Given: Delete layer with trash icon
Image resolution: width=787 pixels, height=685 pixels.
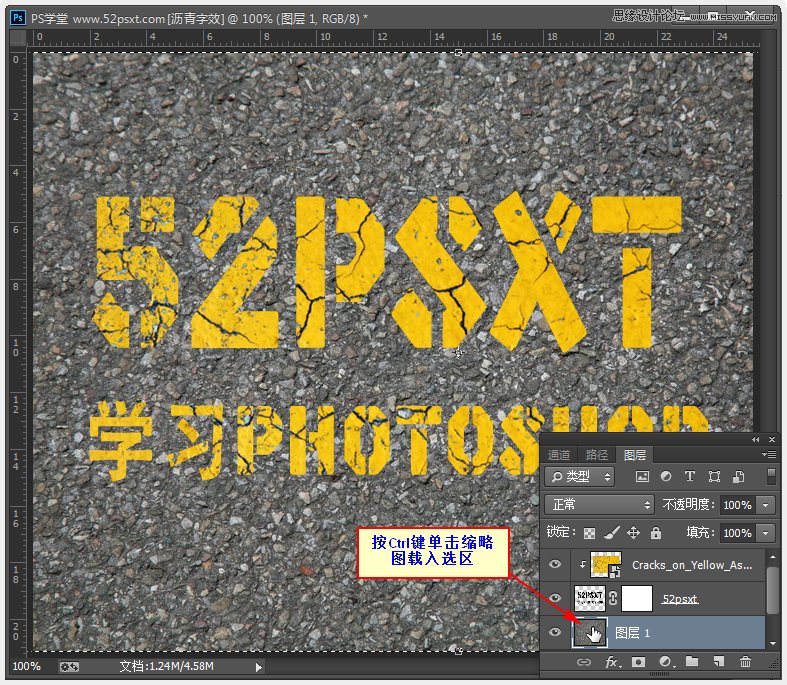Looking at the screenshot, I should [x=745, y=662].
